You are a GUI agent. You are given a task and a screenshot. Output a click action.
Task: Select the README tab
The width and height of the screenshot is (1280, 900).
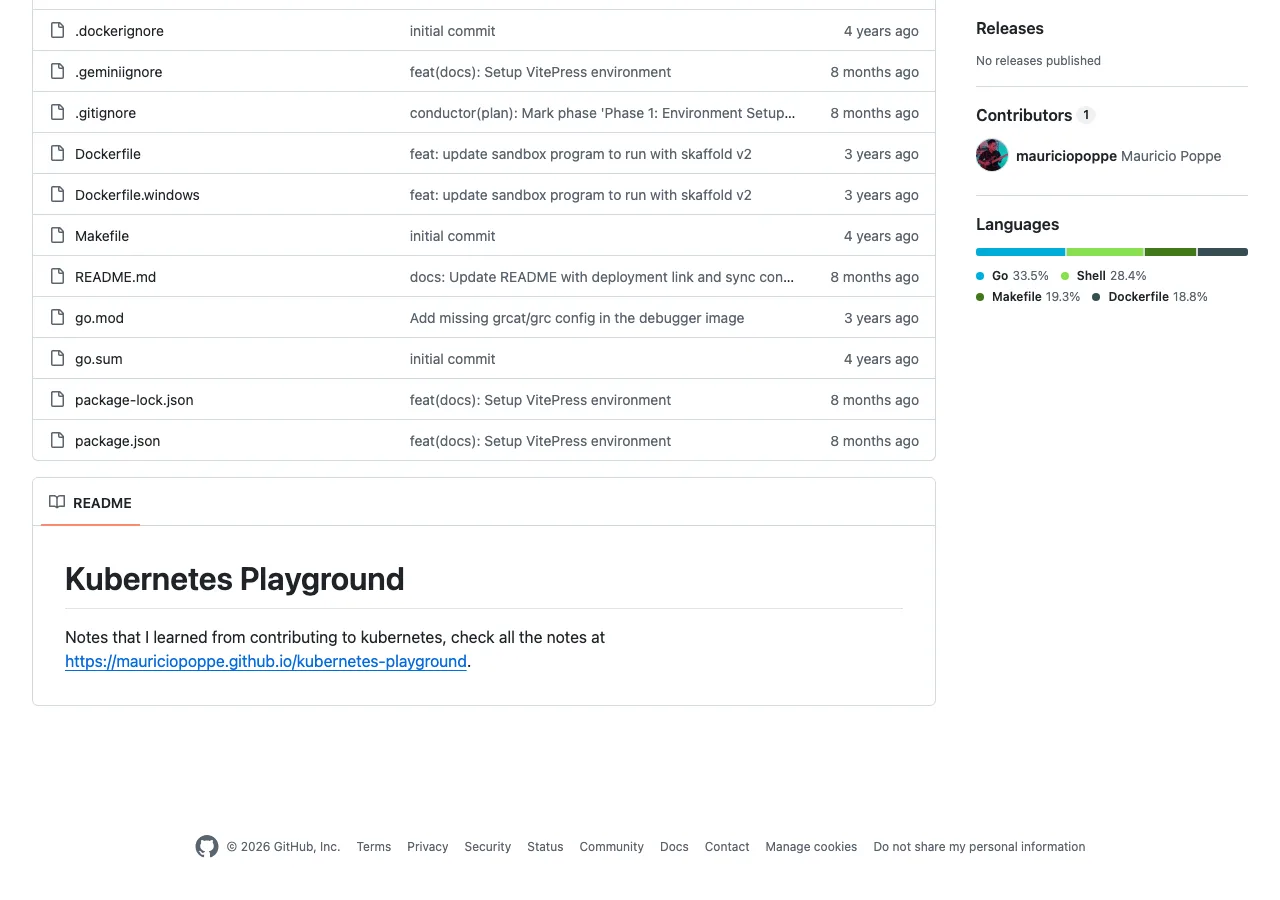(x=90, y=502)
